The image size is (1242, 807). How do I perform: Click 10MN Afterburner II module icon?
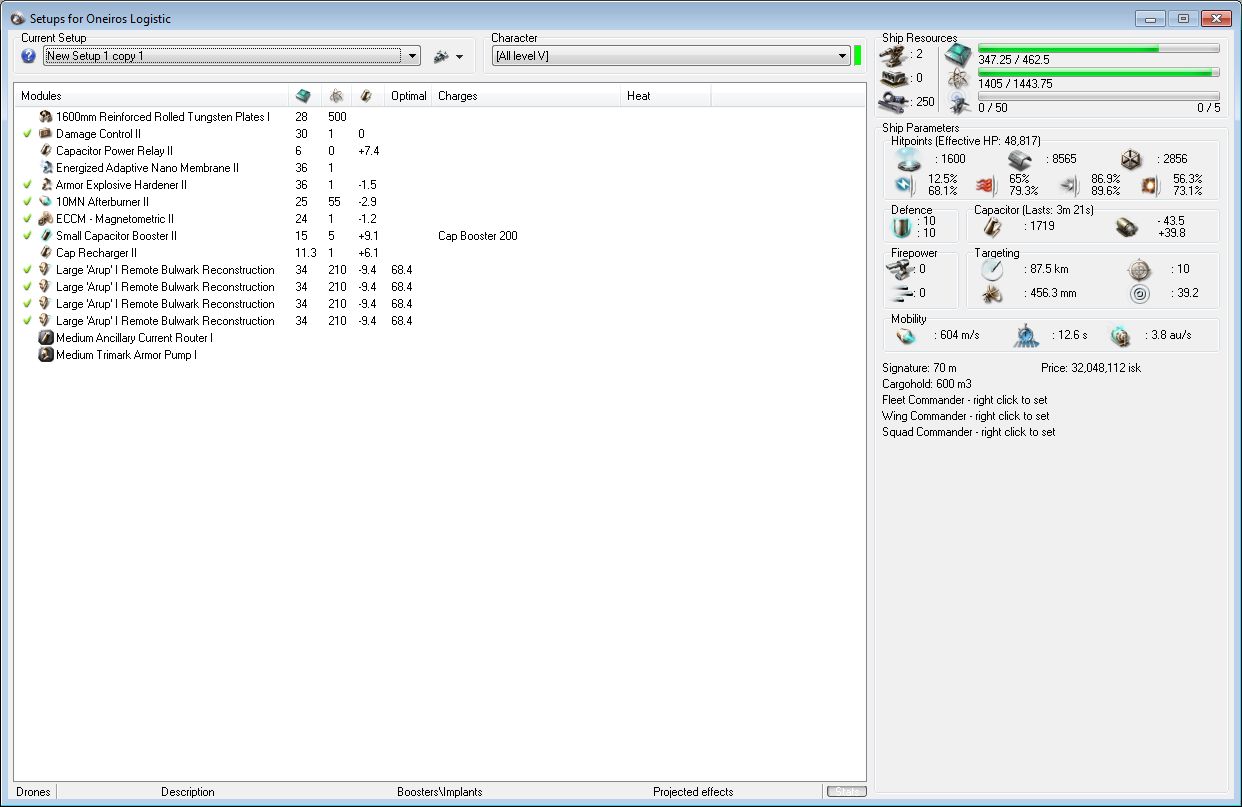(45, 202)
